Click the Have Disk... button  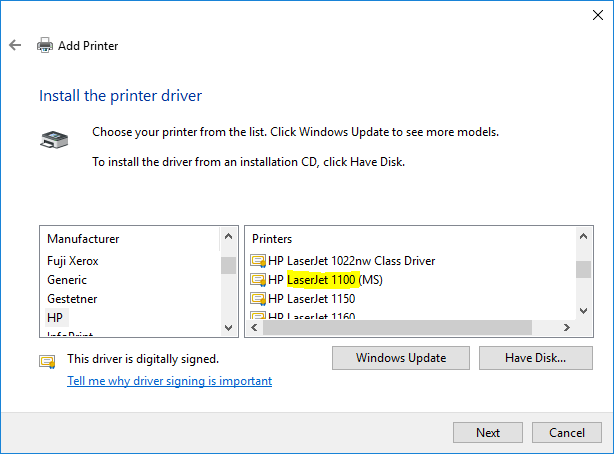[536, 358]
